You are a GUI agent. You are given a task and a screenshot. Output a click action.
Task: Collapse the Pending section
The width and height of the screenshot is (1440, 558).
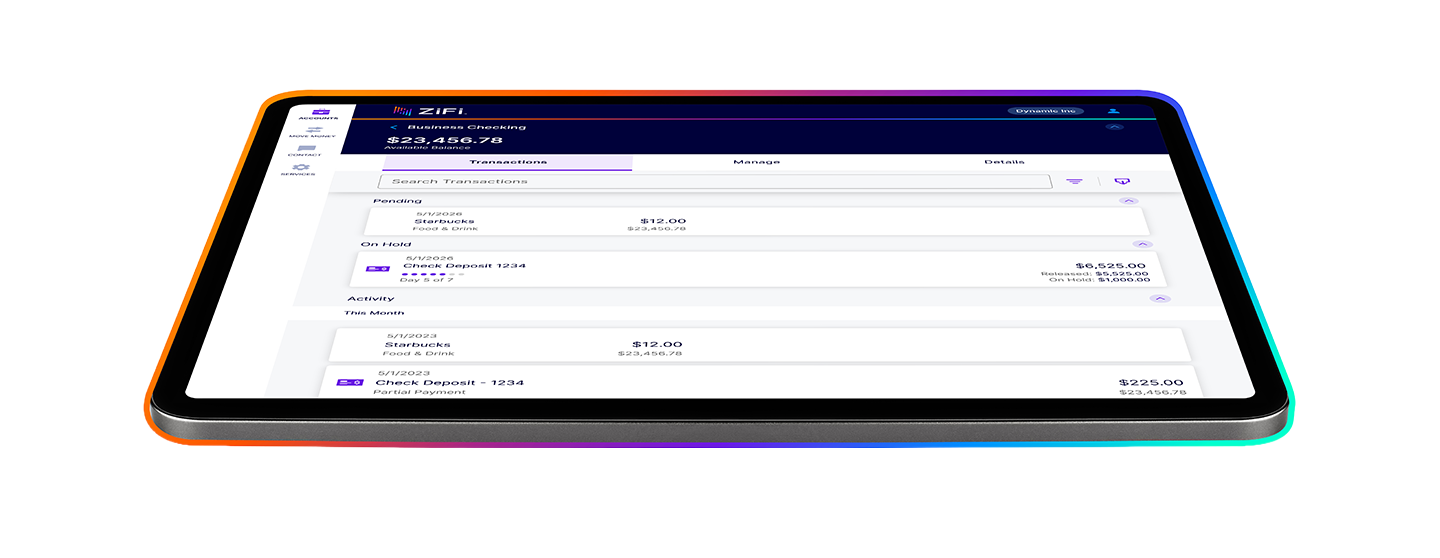(x=1129, y=201)
